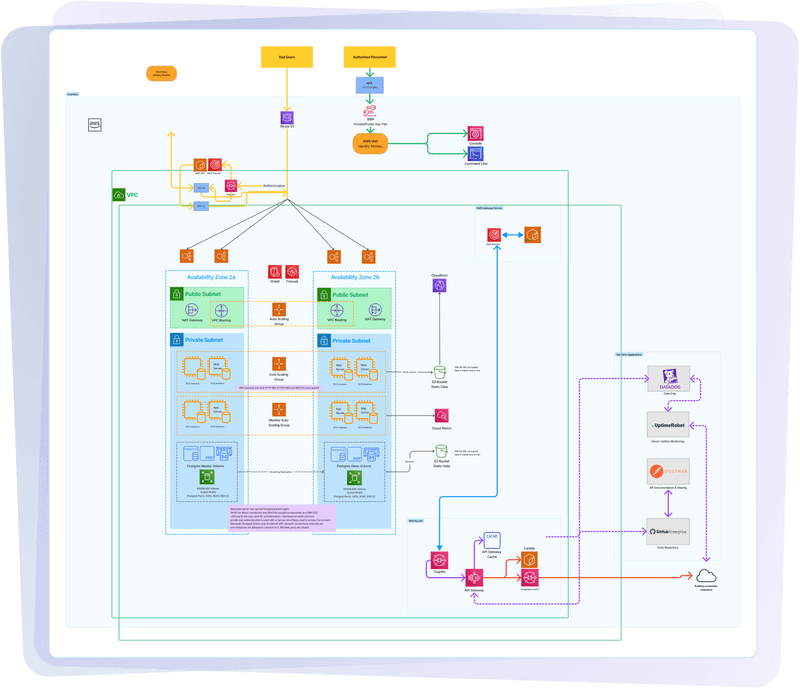Click the Postman application tile

pyautogui.click(x=668, y=471)
